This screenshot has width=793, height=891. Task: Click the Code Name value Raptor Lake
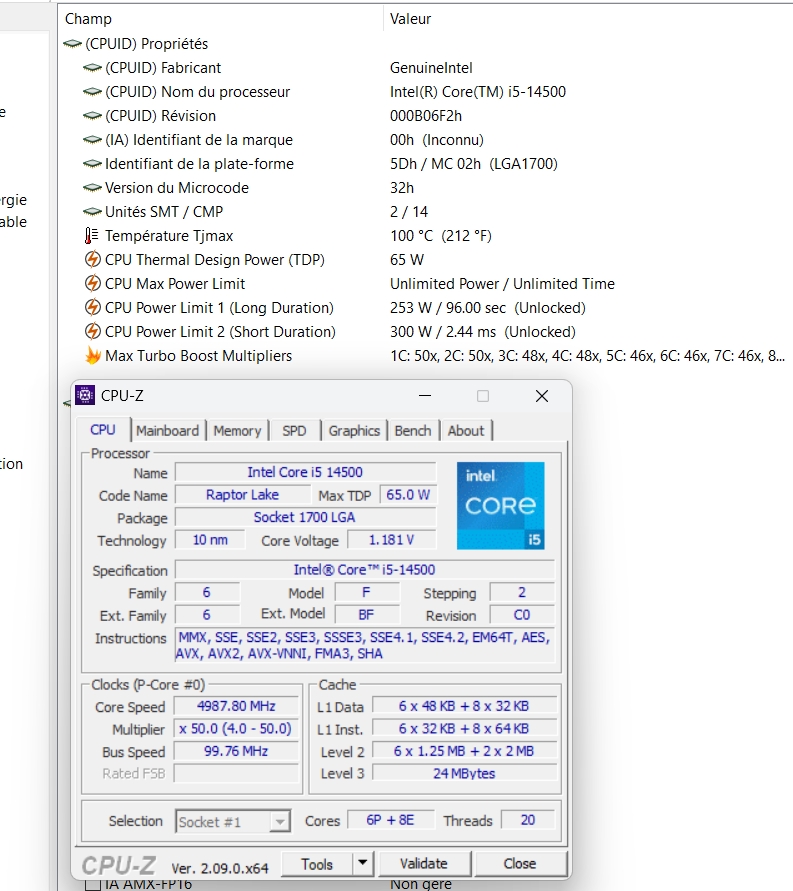pyautogui.click(x=243, y=494)
